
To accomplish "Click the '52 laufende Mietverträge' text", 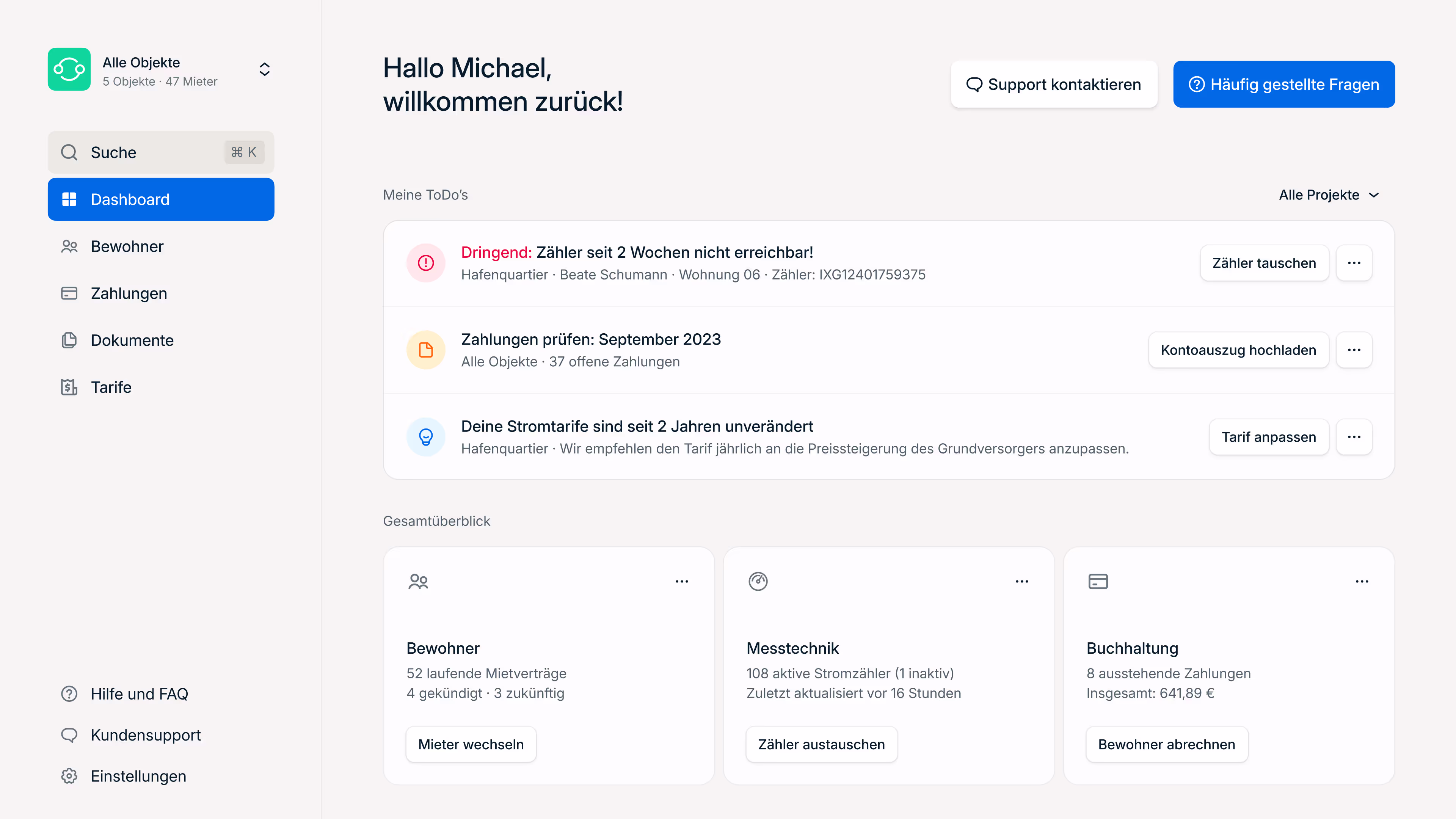I will point(486,673).
